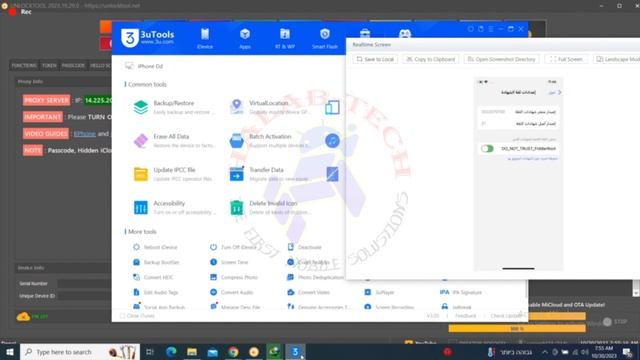
Task: Open 3uPlayer tool
Action: (379, 293)
